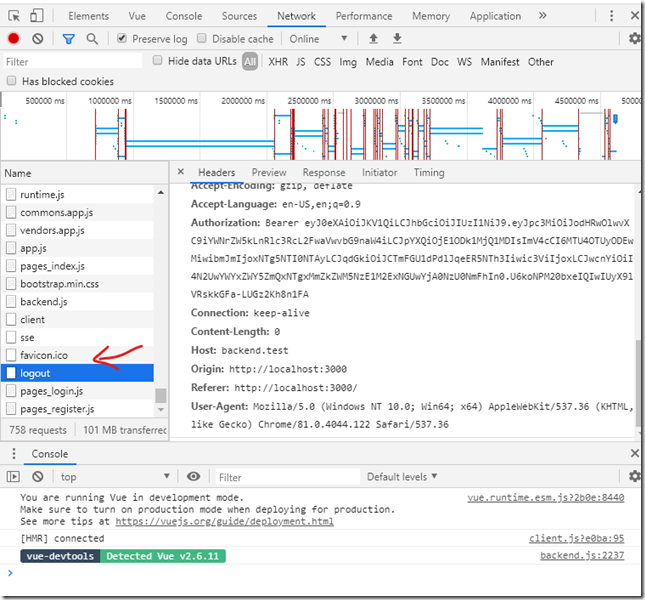Screen dimensions: 645x600
Task: Open client.js?e0ba:95 source link
Action: click(576, 538)
